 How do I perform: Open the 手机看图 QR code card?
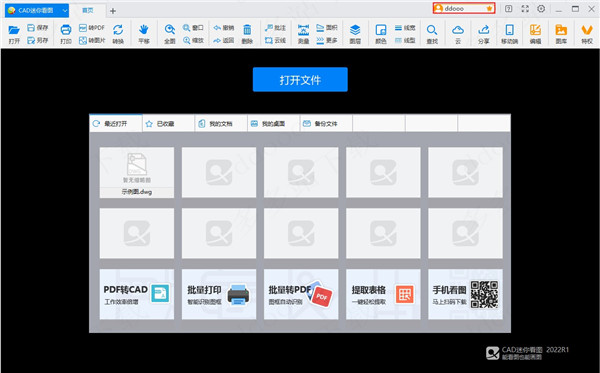coord(465,294)
